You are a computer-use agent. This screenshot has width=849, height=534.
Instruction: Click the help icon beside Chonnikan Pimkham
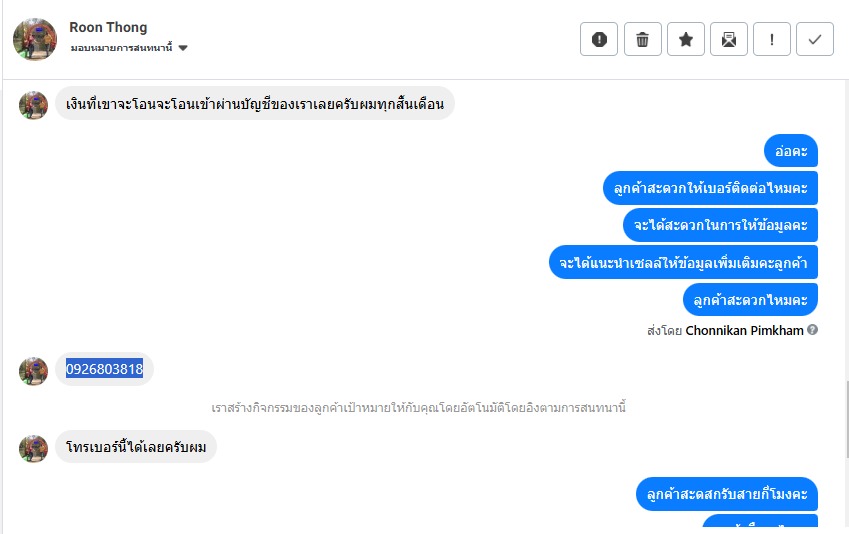813,330
